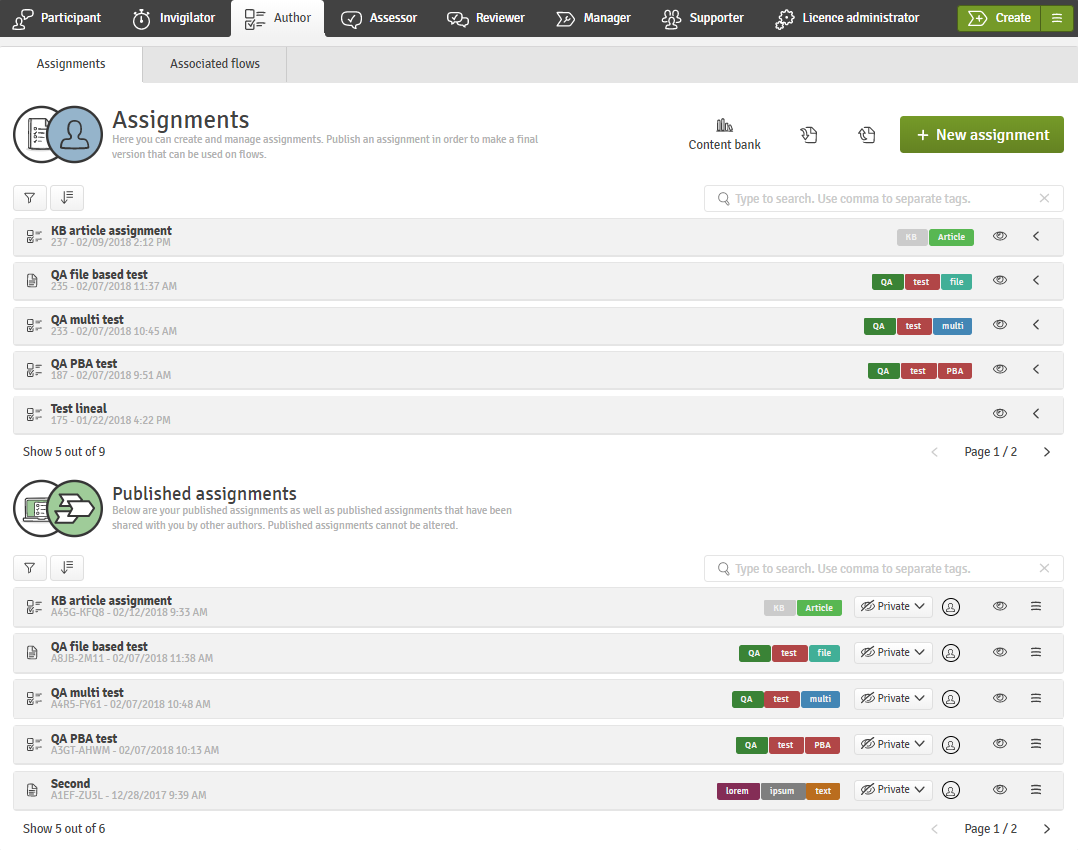Preview published QA file based test via eye

(x=1000, y=652)
